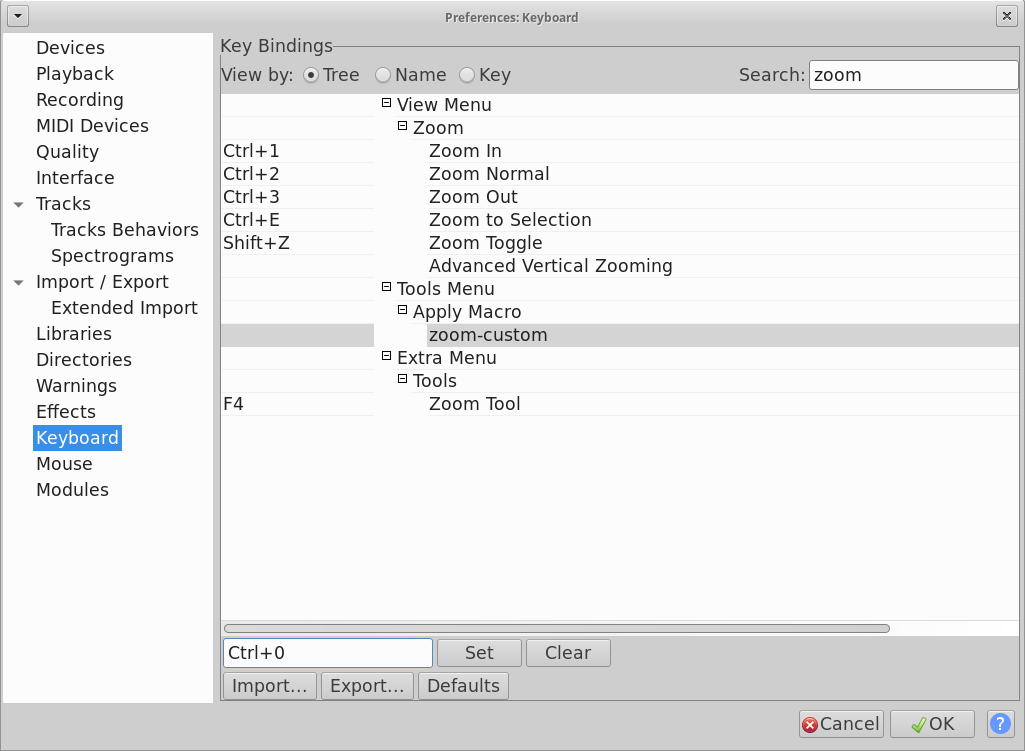The width and height of the screenshot is (1025, 751).
Task: Open the Playback preferences page
Action: point(75,74)
